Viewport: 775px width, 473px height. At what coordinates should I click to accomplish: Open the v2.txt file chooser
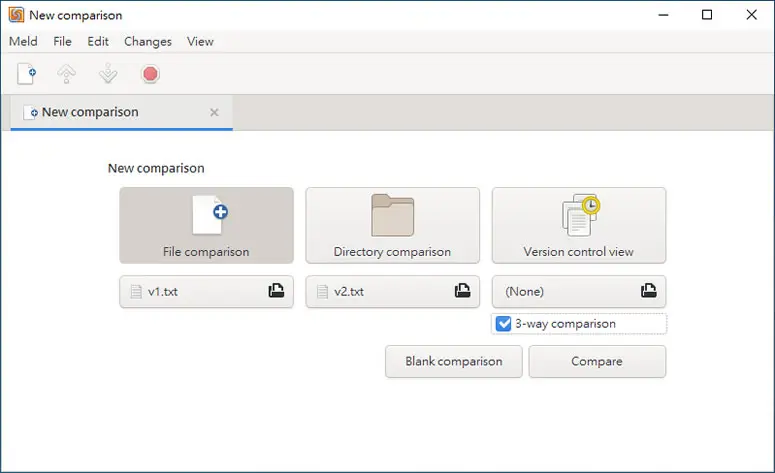click(392, 292)
